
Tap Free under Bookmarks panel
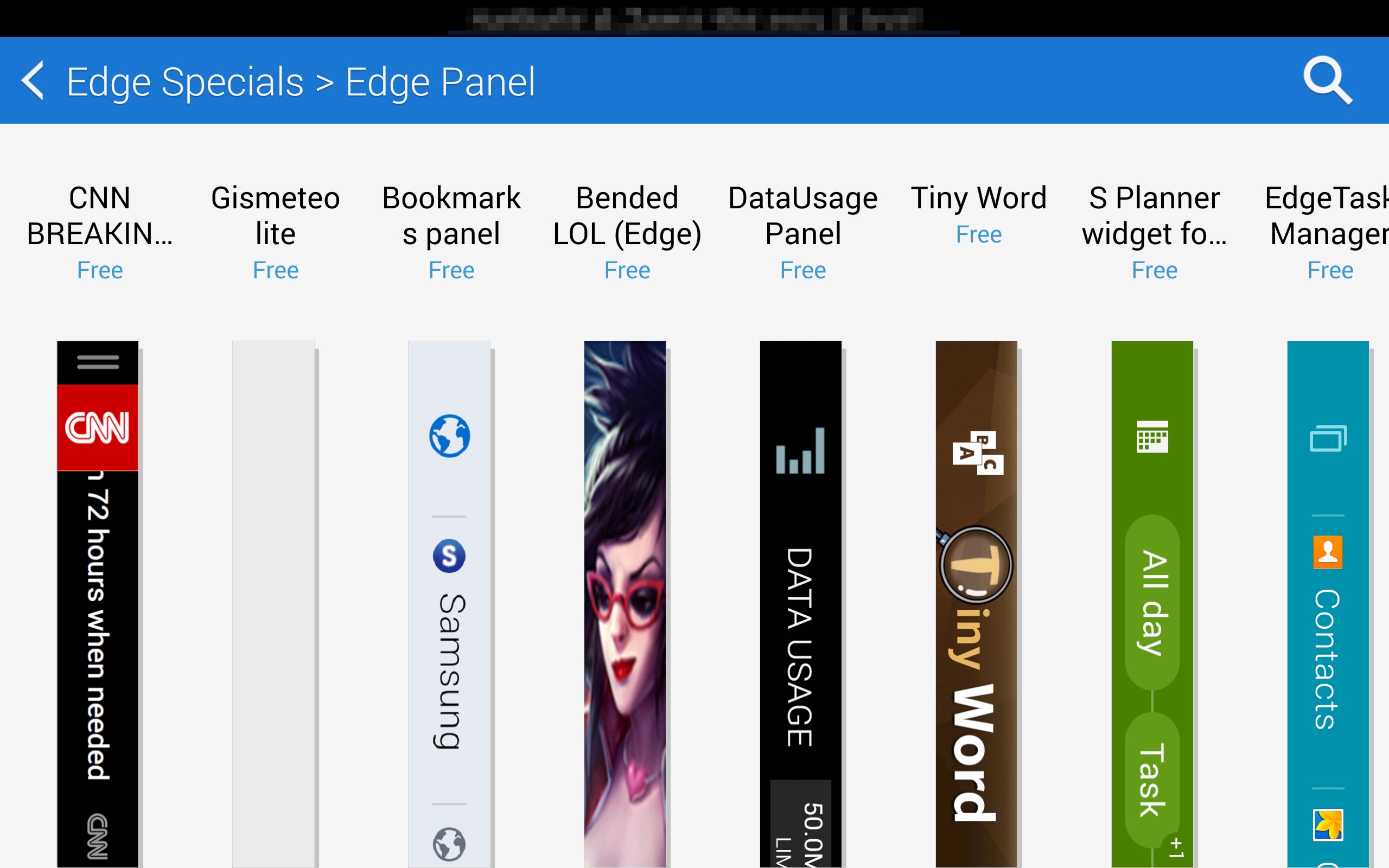[451, 270]
